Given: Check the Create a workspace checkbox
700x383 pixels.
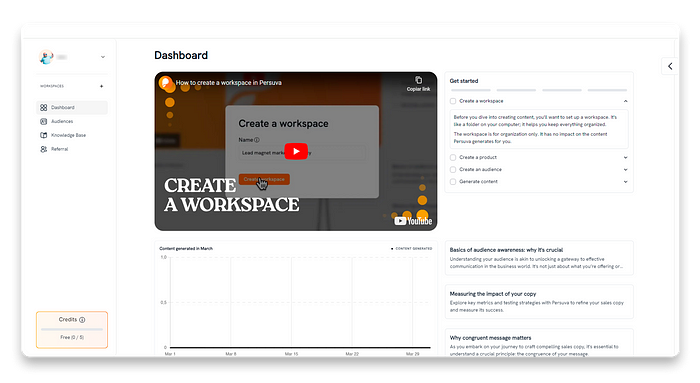Looking at the screenshot, I should pyautogui.click(x=453, y=101).
